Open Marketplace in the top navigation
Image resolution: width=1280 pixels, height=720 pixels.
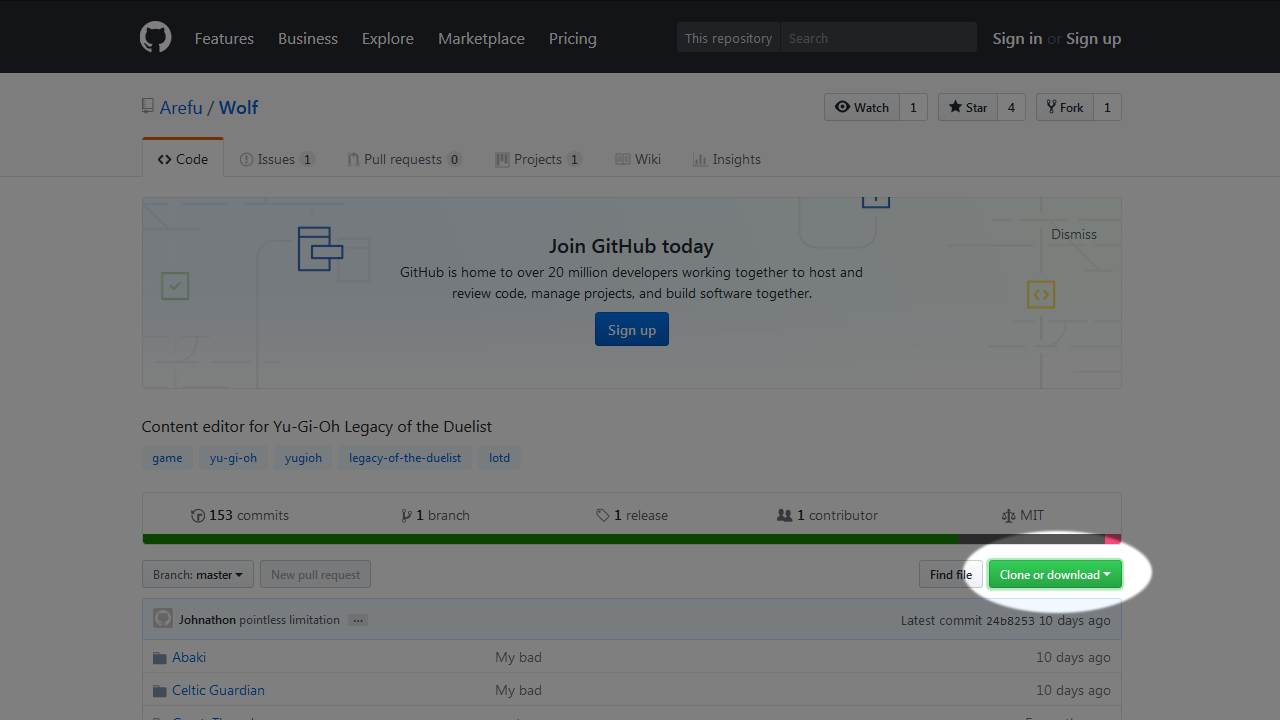click(481, 38)
